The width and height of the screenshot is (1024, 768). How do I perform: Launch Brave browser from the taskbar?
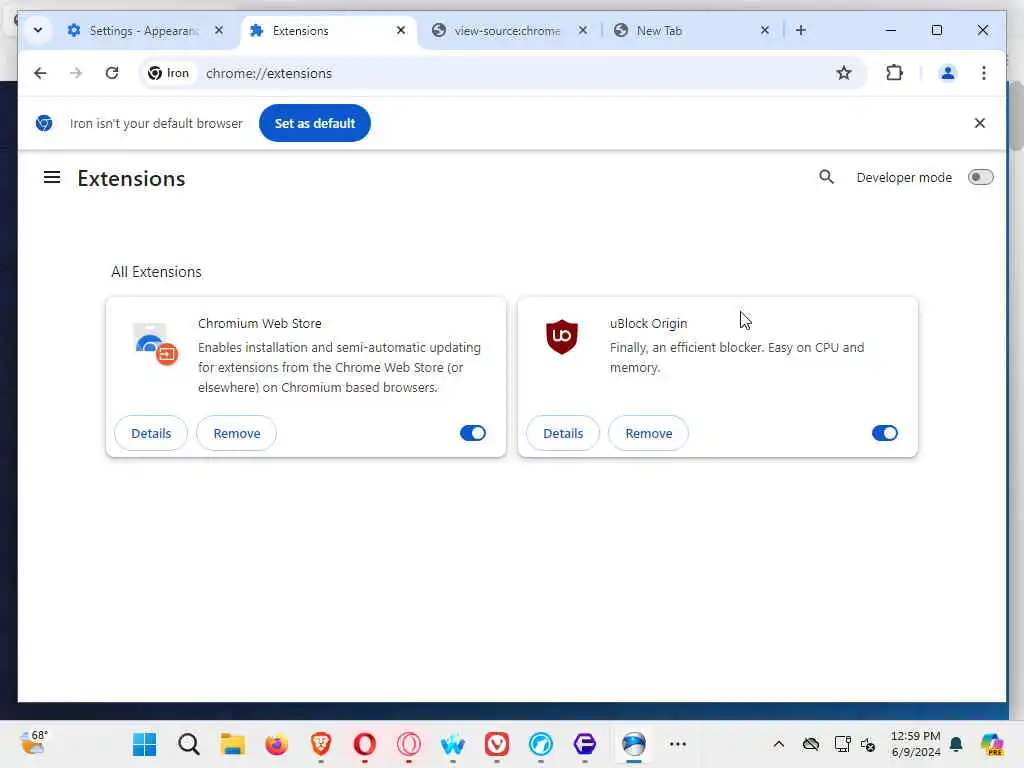(321, 744)
